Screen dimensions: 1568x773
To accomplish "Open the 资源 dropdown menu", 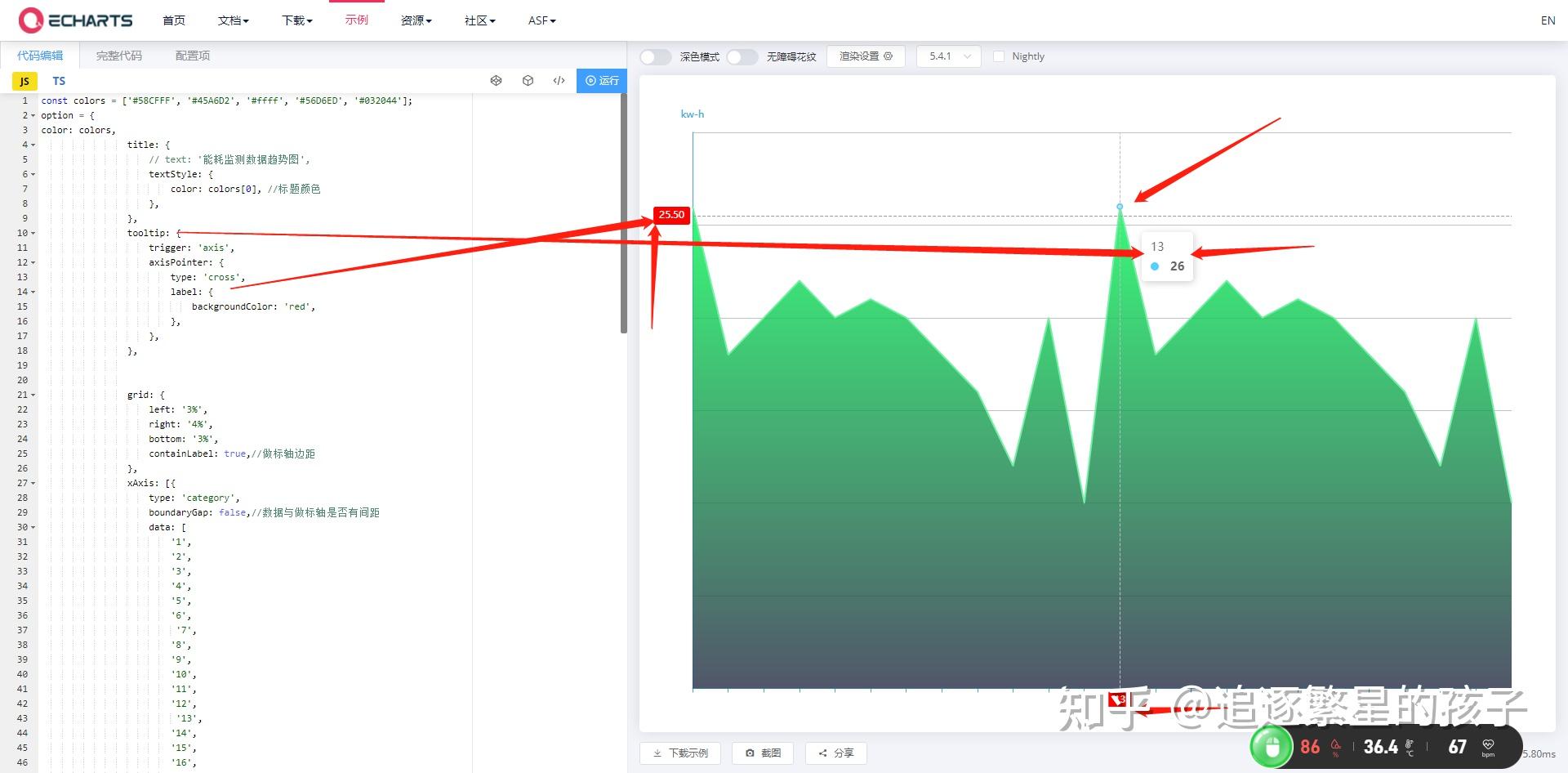I will (x=416, y=20).
